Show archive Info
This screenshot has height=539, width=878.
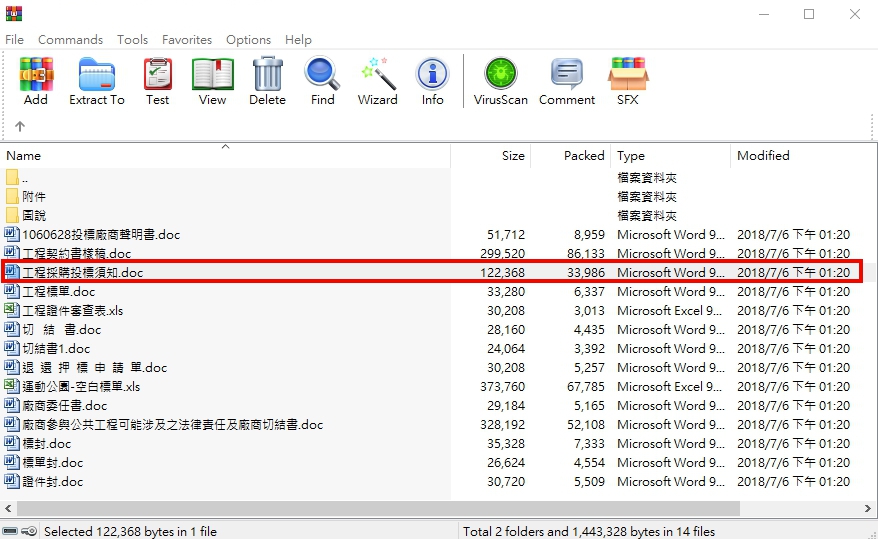[432, 74]
